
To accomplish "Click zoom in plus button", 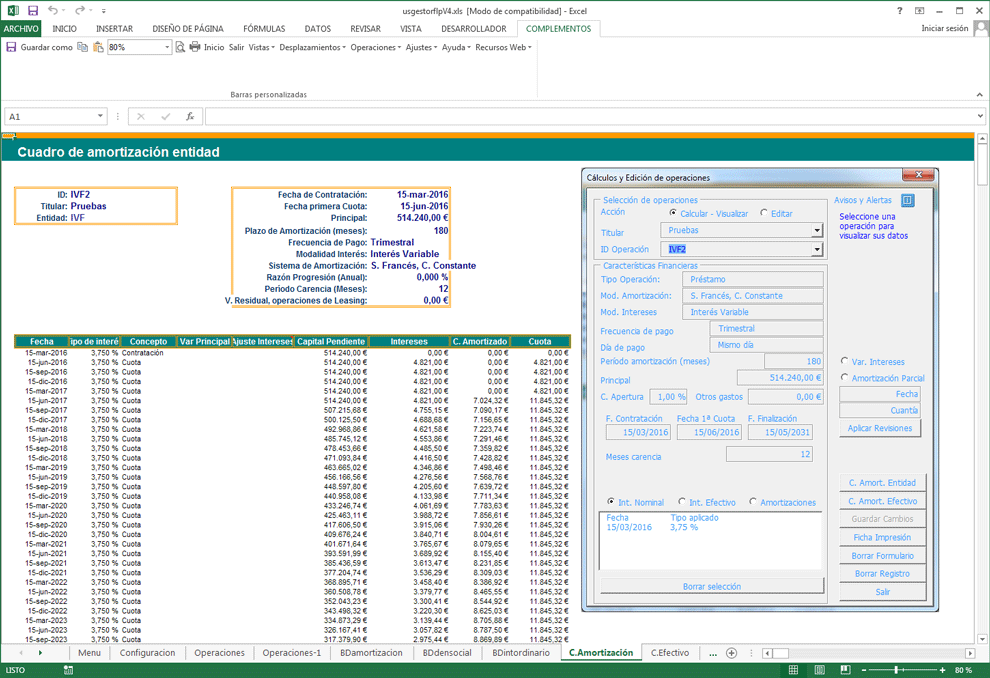I will [942, 670].
